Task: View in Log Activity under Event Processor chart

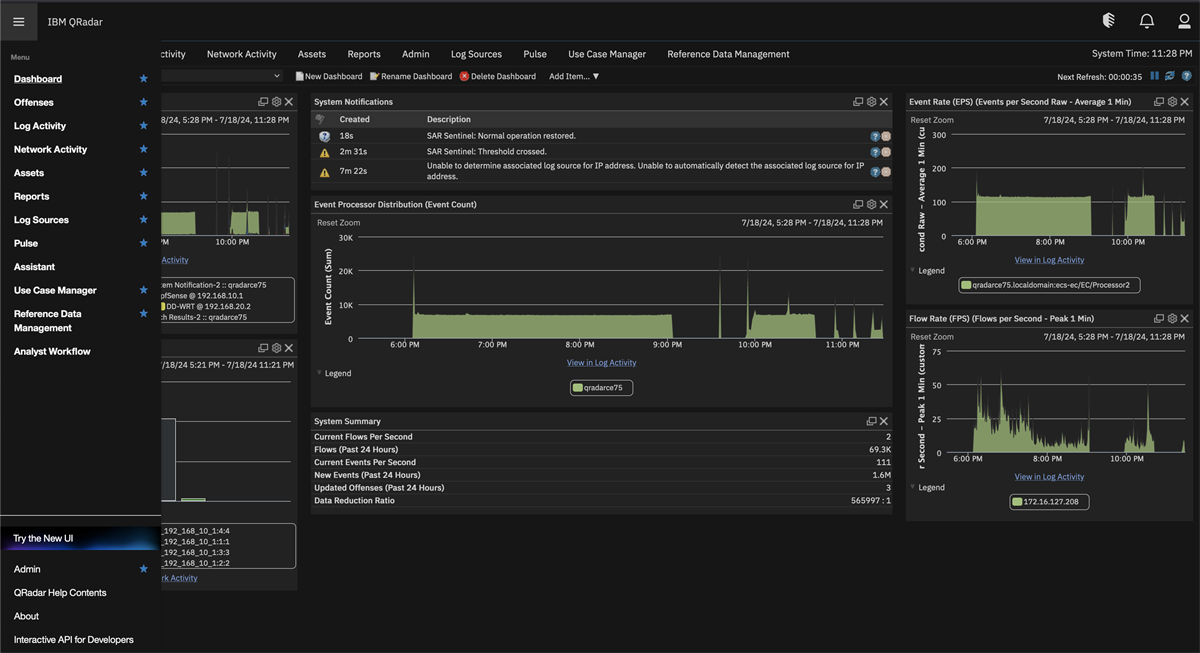Action: point(601,363)
